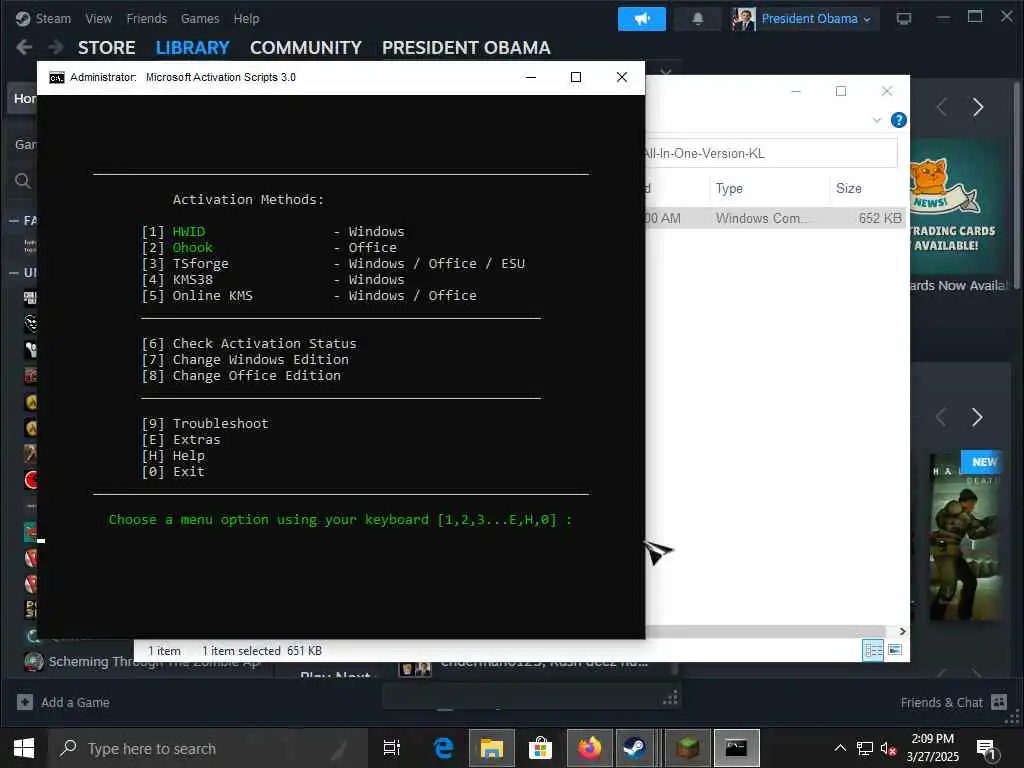Click the blue announcements megaphone button

point(642,19)
